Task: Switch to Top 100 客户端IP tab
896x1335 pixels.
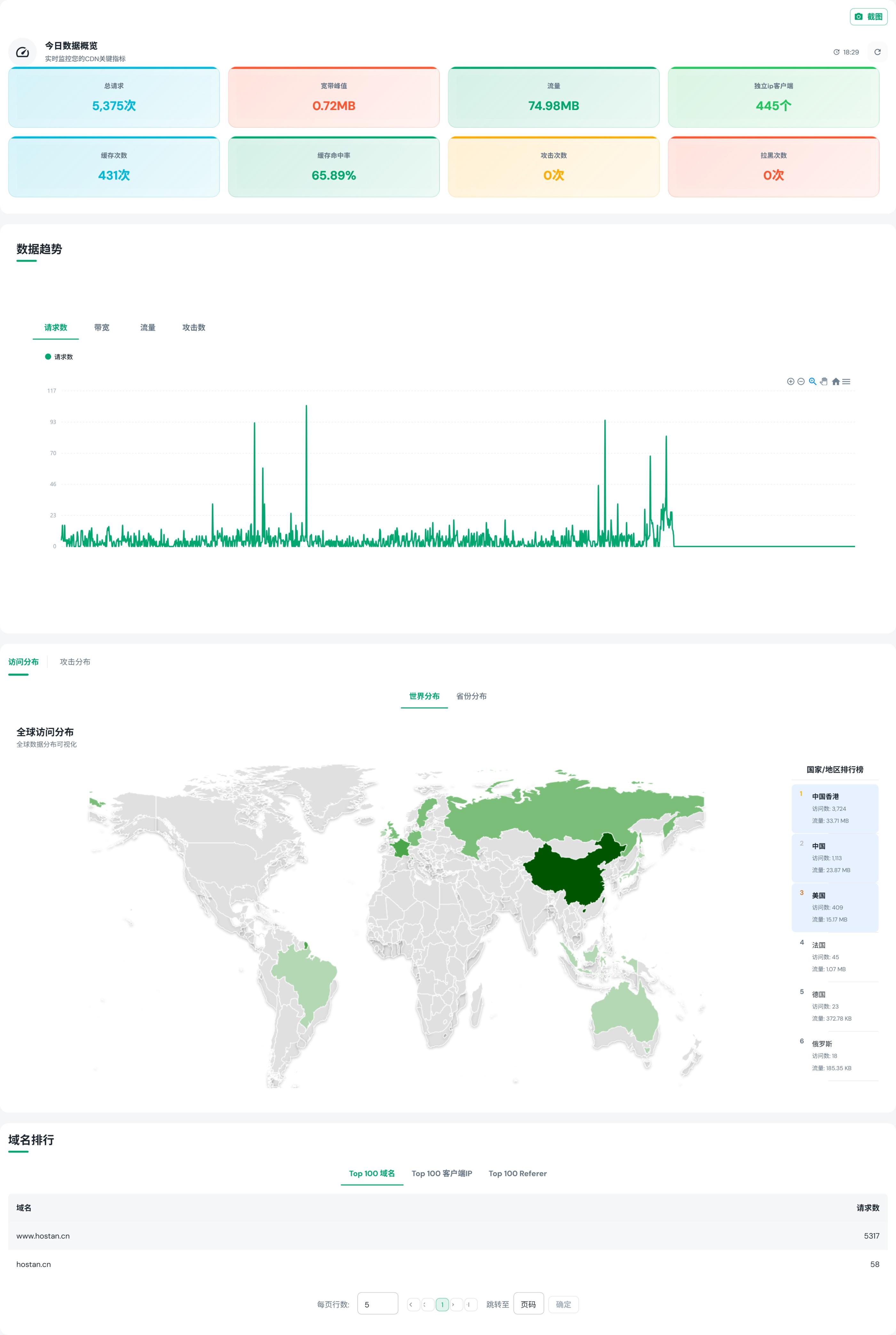Action: (x=442, y=1173)
